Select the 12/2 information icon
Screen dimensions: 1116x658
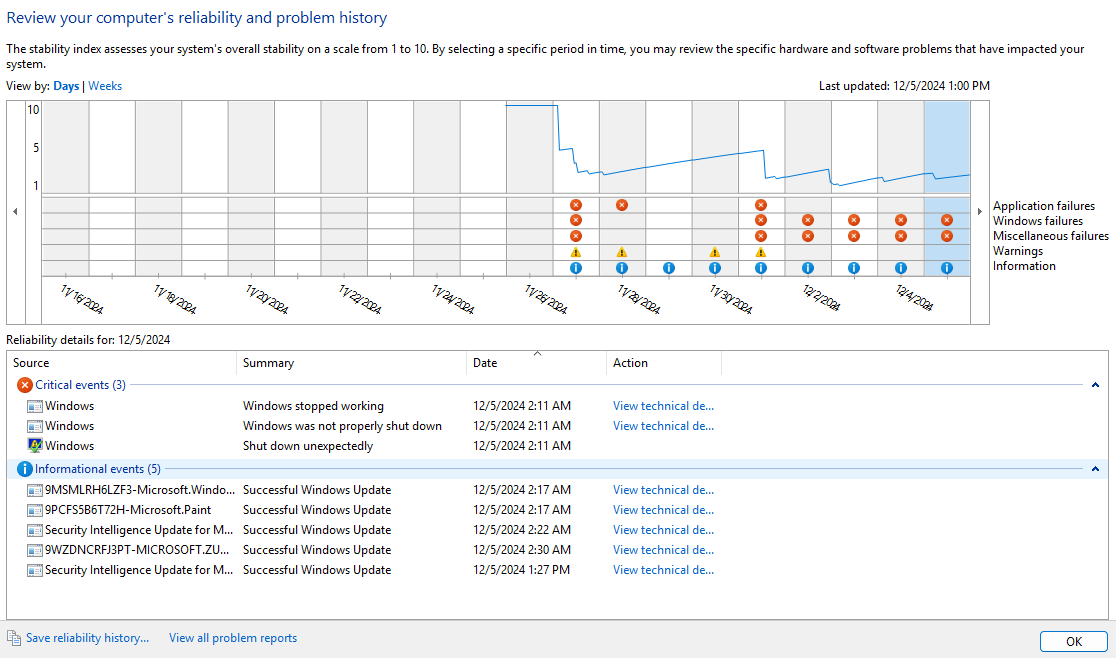pyautogui.click(x=808, y=268)
